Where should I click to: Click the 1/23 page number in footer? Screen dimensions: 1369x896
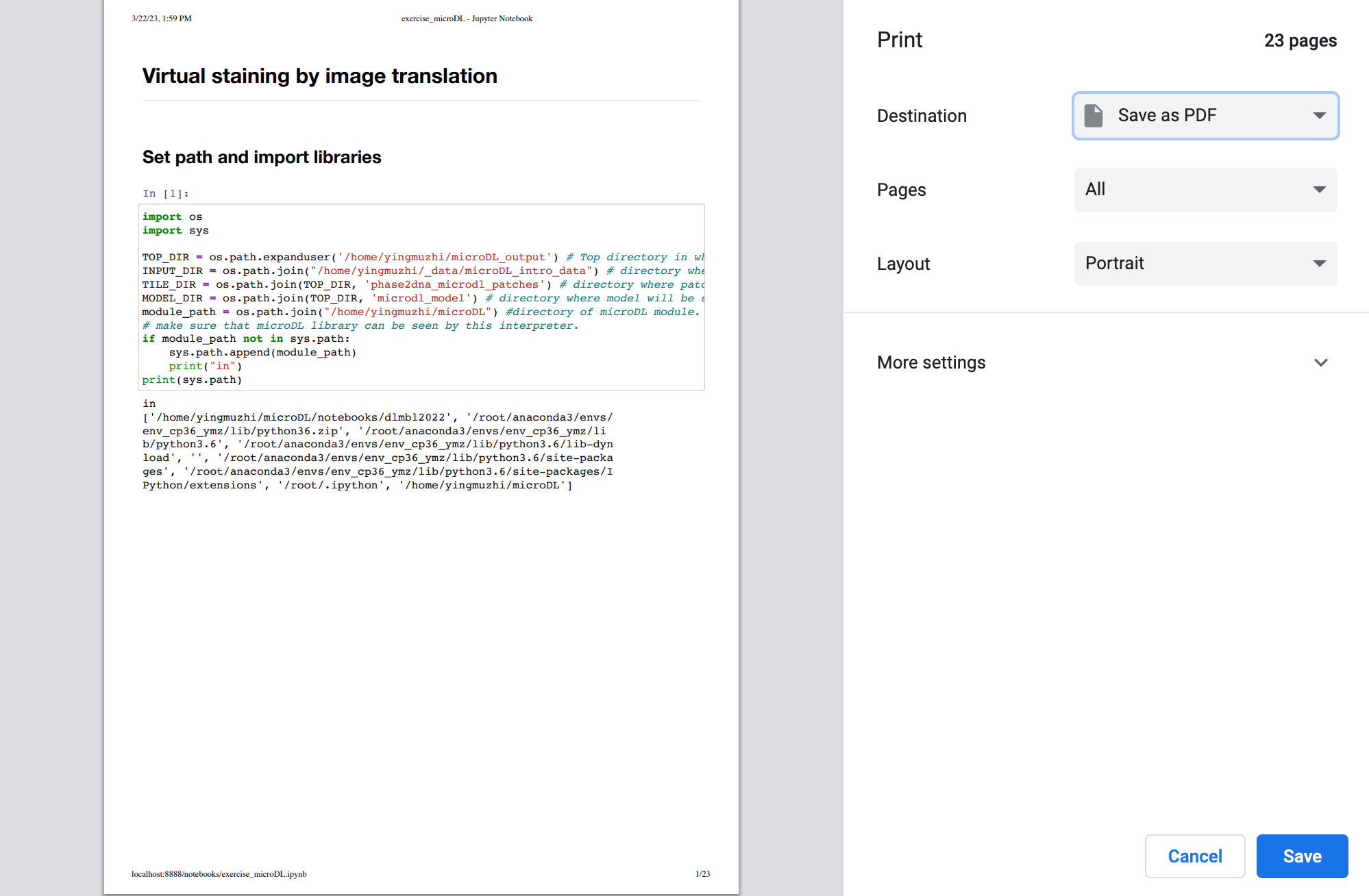(702, 874)
